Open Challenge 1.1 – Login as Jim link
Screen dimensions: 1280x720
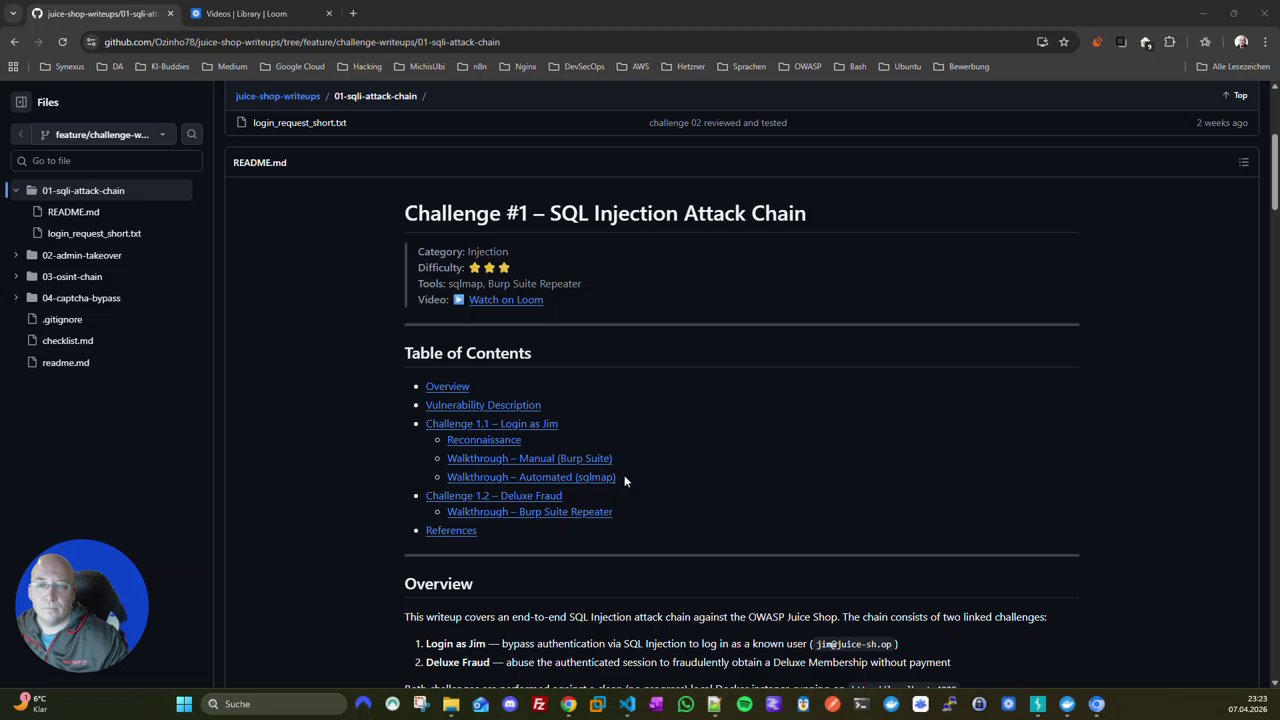492,424
